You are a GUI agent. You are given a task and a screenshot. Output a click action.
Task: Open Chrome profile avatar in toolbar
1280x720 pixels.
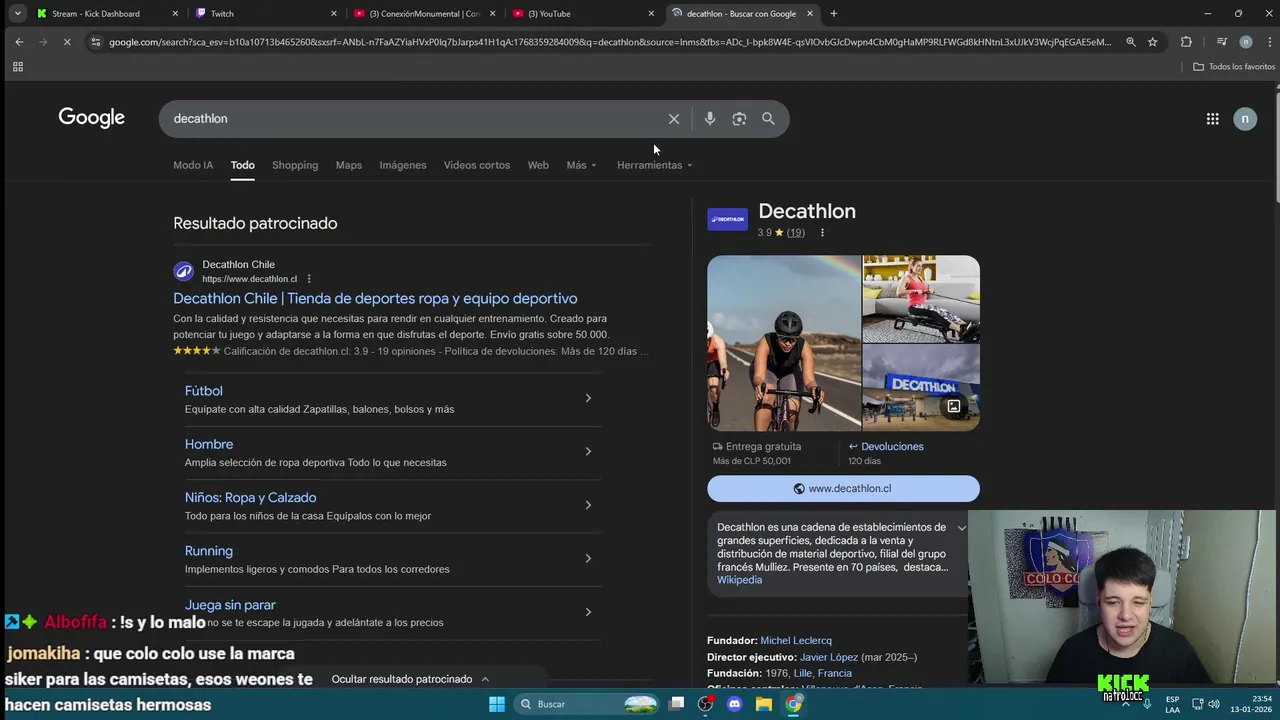1245,42
